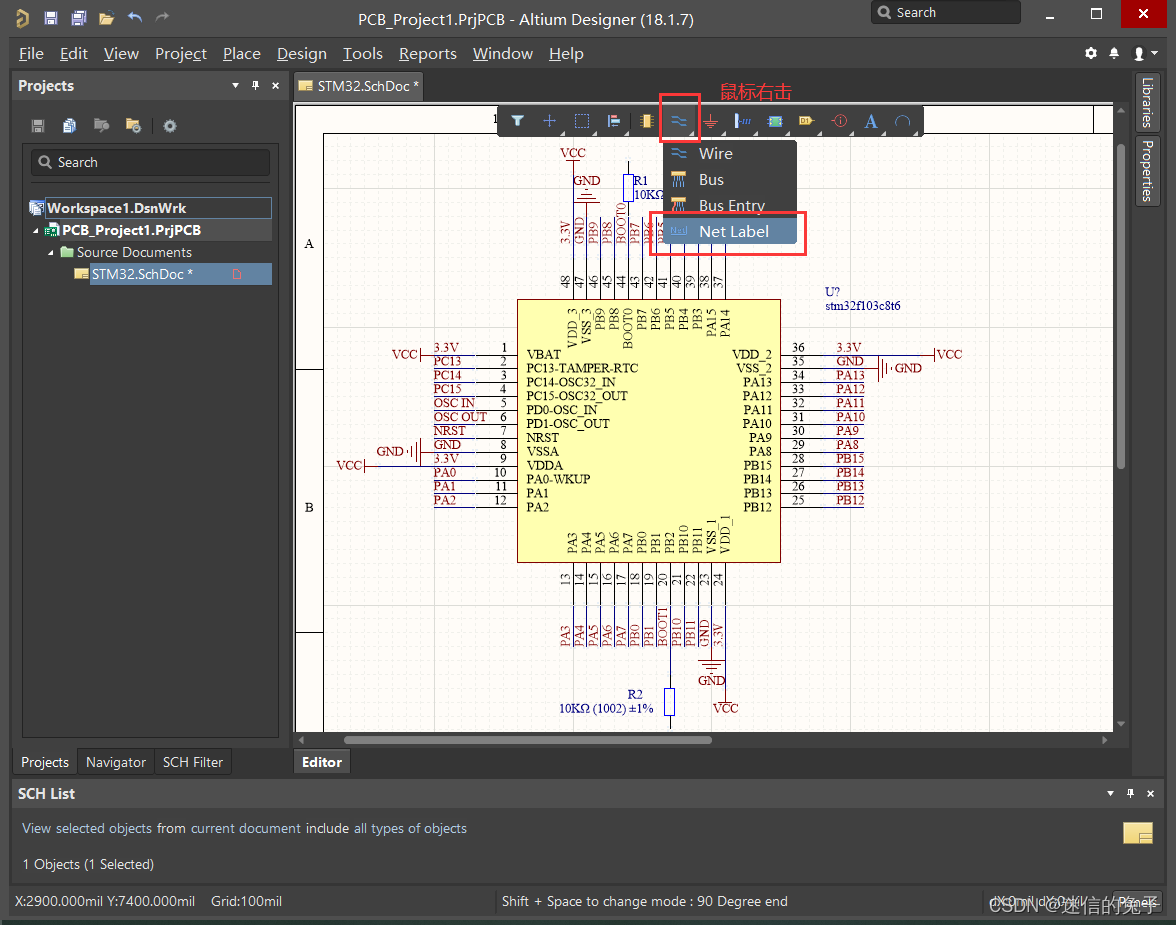Open the Design menu

coord(301,54)
